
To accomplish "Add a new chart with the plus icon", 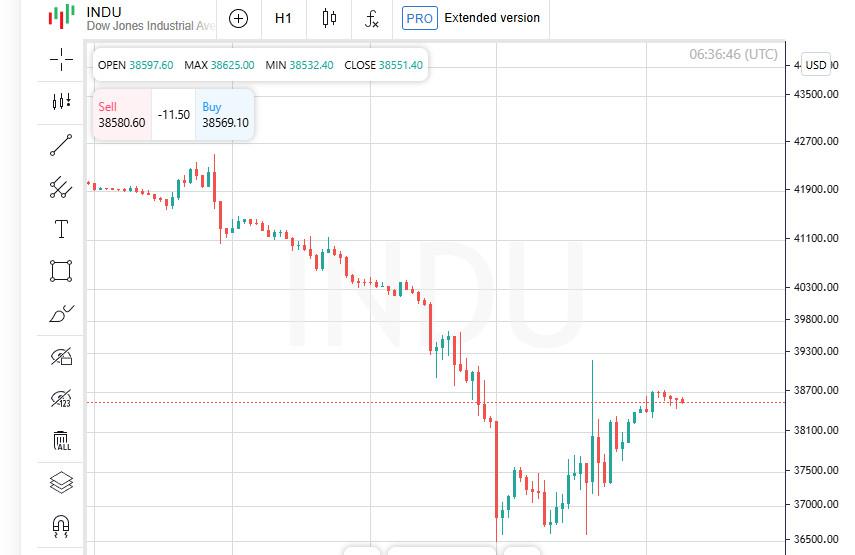I will tap(238, 19).
